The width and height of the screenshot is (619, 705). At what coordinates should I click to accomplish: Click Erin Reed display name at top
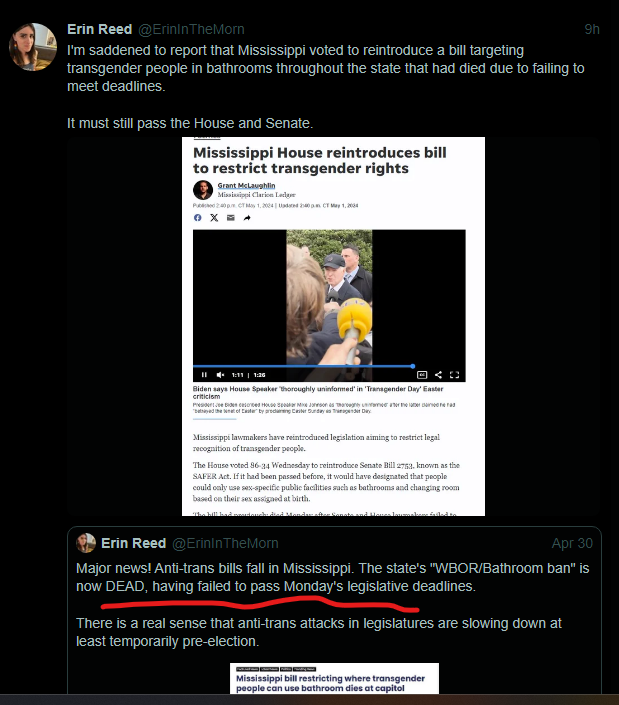coord(99,29)
